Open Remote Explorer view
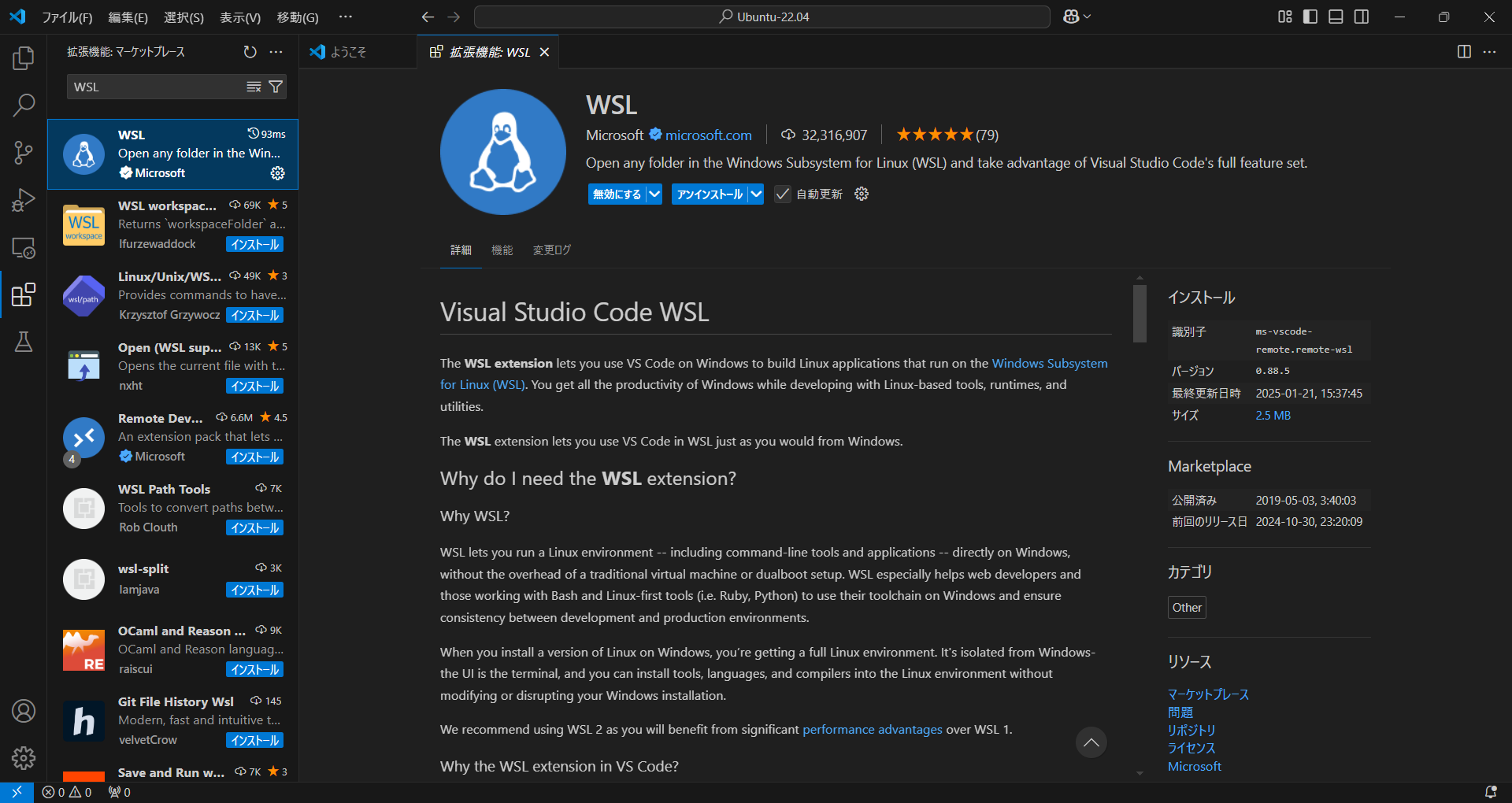The width and height of the screenshot is (1512, 803). [x=24, y=247]
